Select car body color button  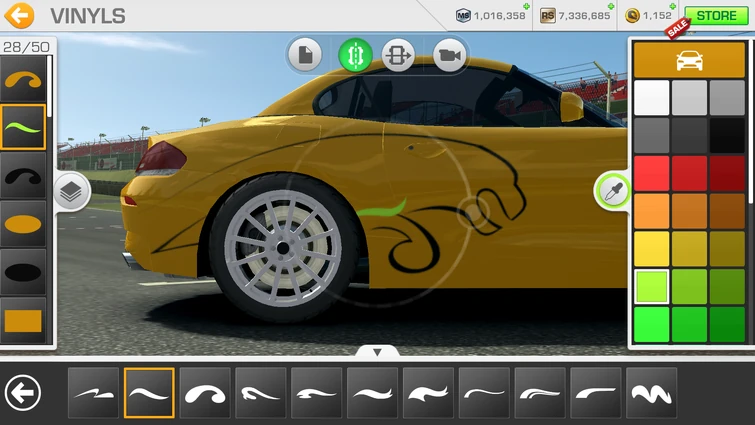point(689,60)
